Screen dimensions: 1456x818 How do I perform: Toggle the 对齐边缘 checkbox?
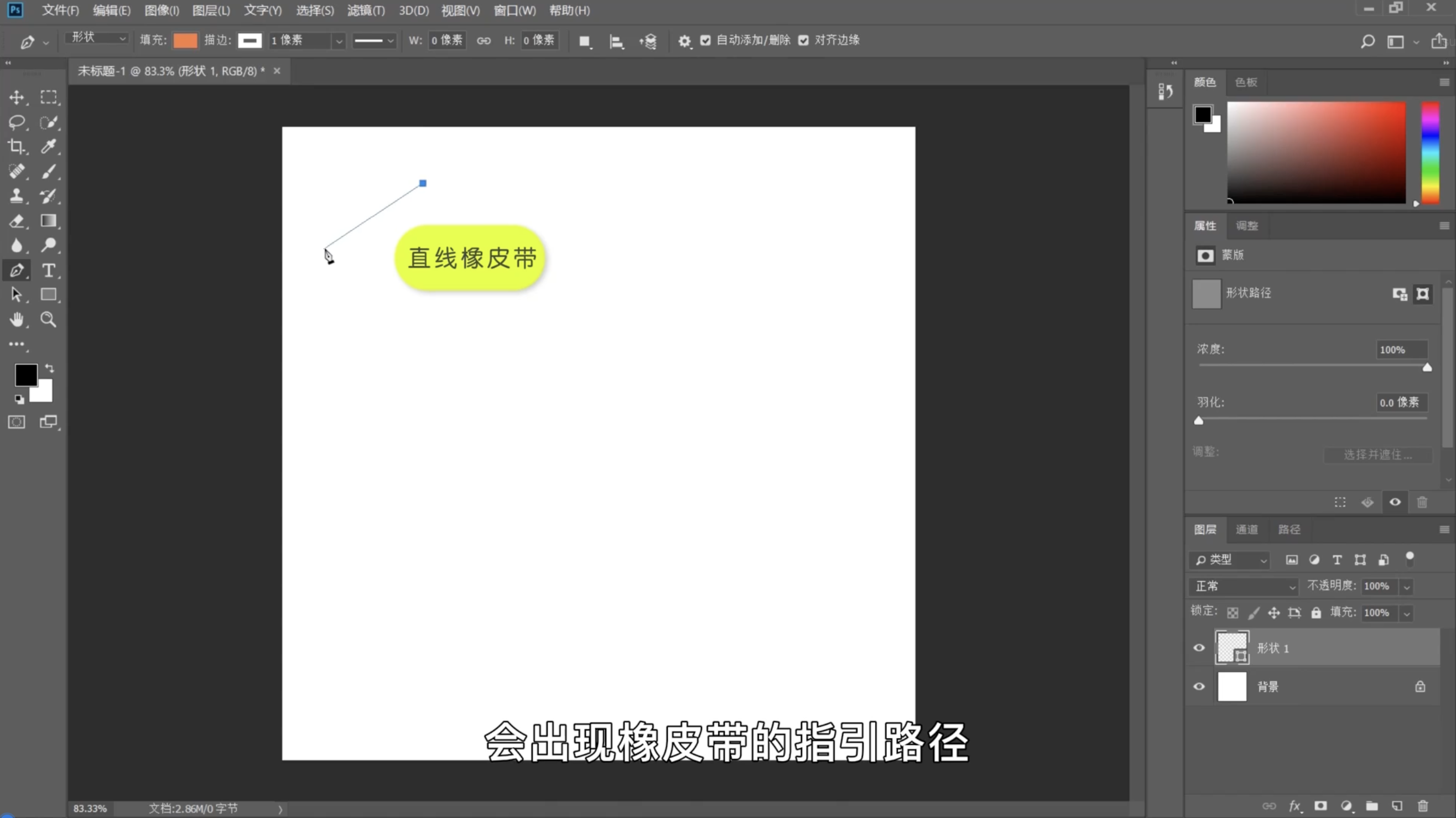[803, 40]
